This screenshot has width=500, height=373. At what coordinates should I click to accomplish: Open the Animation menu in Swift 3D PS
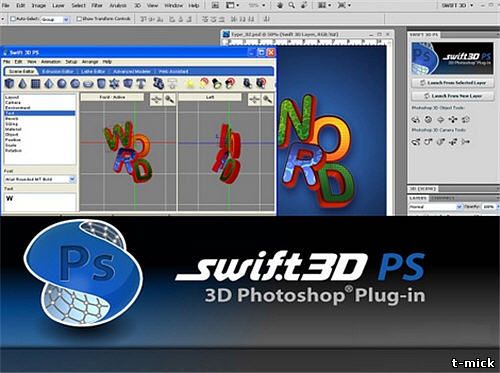[51, 62]
